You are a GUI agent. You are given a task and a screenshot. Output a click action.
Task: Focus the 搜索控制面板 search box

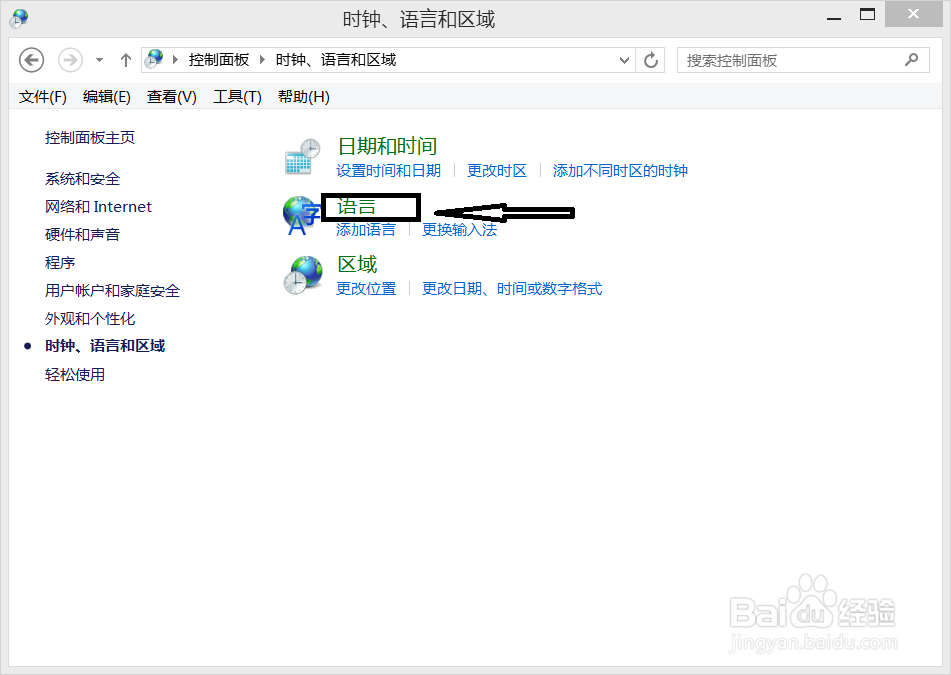click(803, 60)
